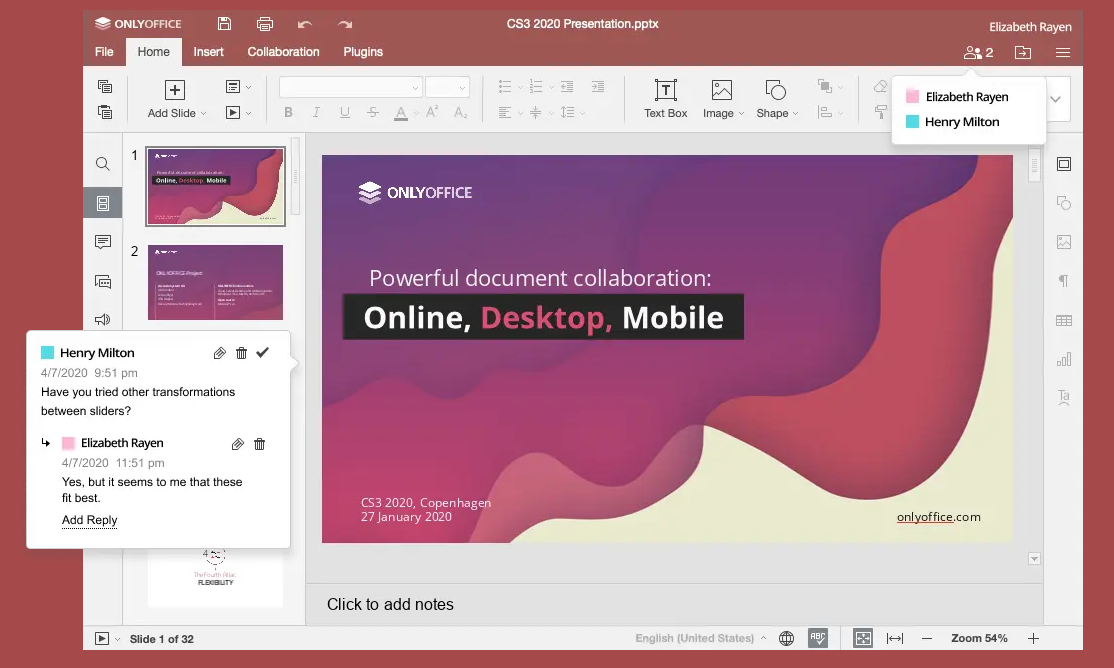The width and height of the screenshot is (1114, 668).
Task: Open the hamburger view settings menu
Action: 1063,53
